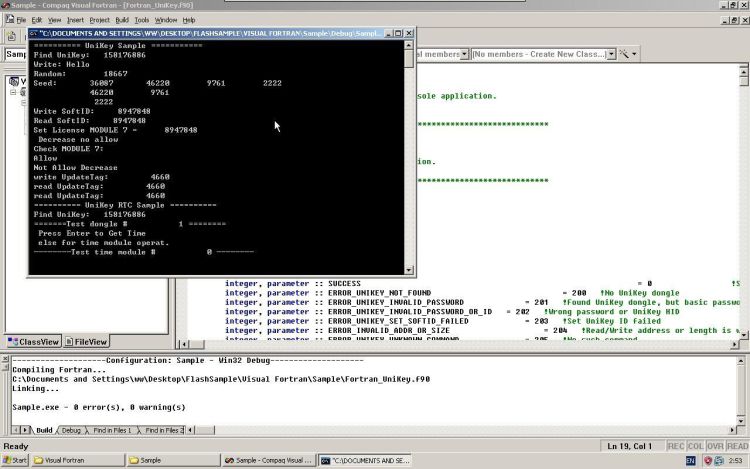The height and width of the screenshot is (469, 750).
Task: Click the ERROR_UNIKEY_NOT_FOUND code line
Action: [x=452, y=293]
